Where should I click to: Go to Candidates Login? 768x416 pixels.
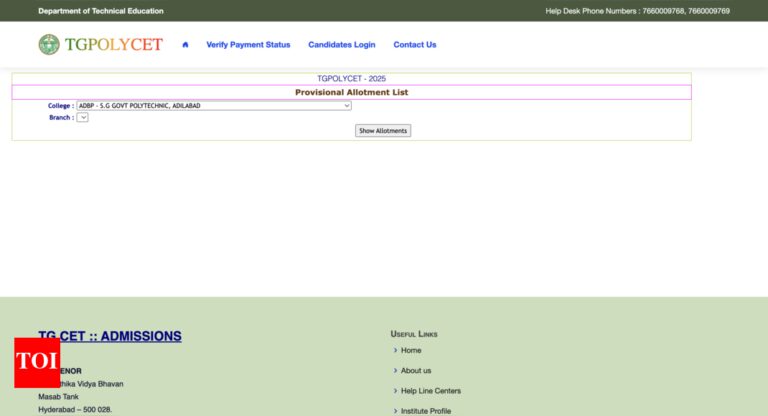pos(341,45)
